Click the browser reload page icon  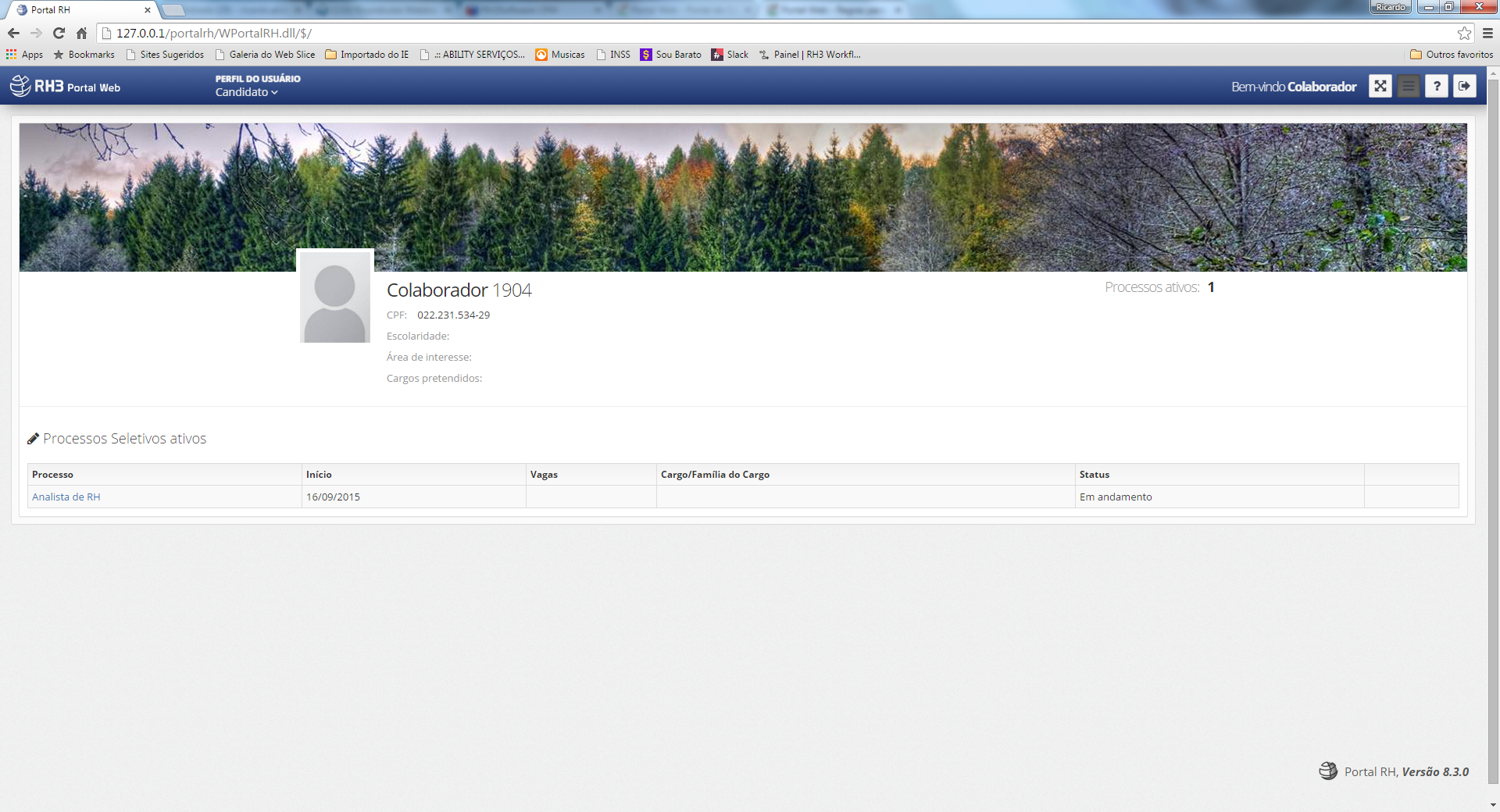59,33
